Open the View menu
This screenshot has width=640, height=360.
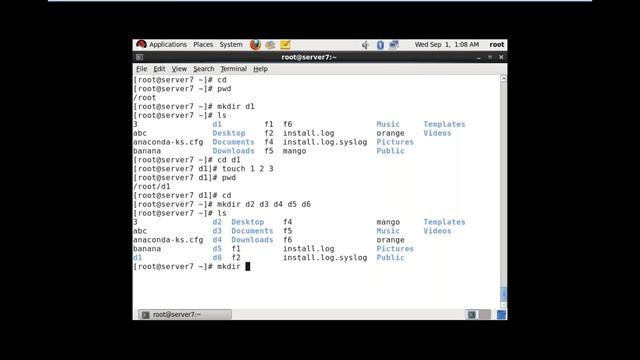(x=179, y=69)
